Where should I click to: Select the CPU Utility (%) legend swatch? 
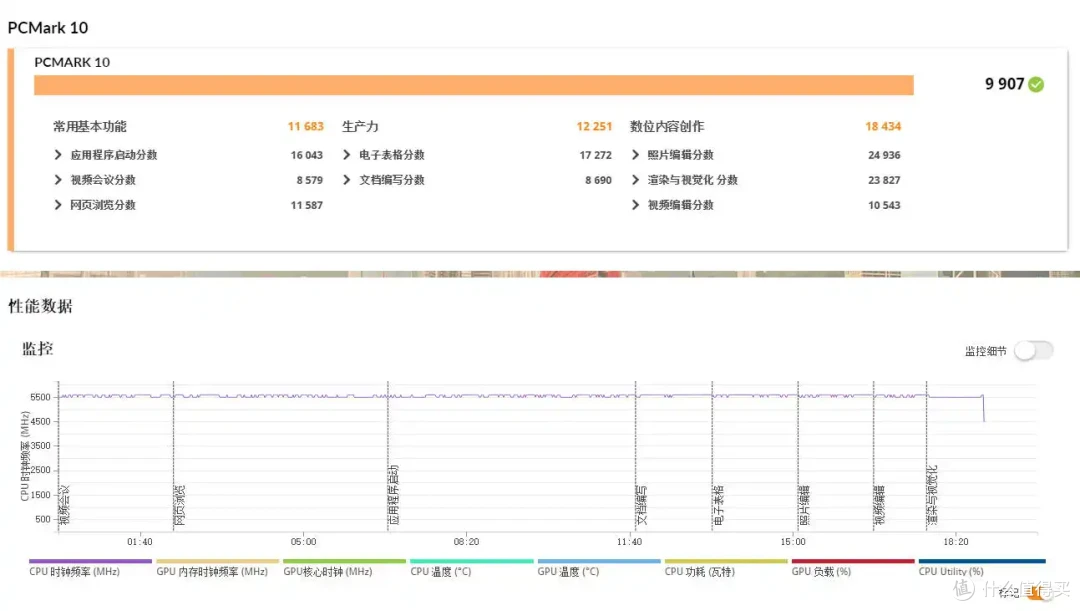(982, 561)
